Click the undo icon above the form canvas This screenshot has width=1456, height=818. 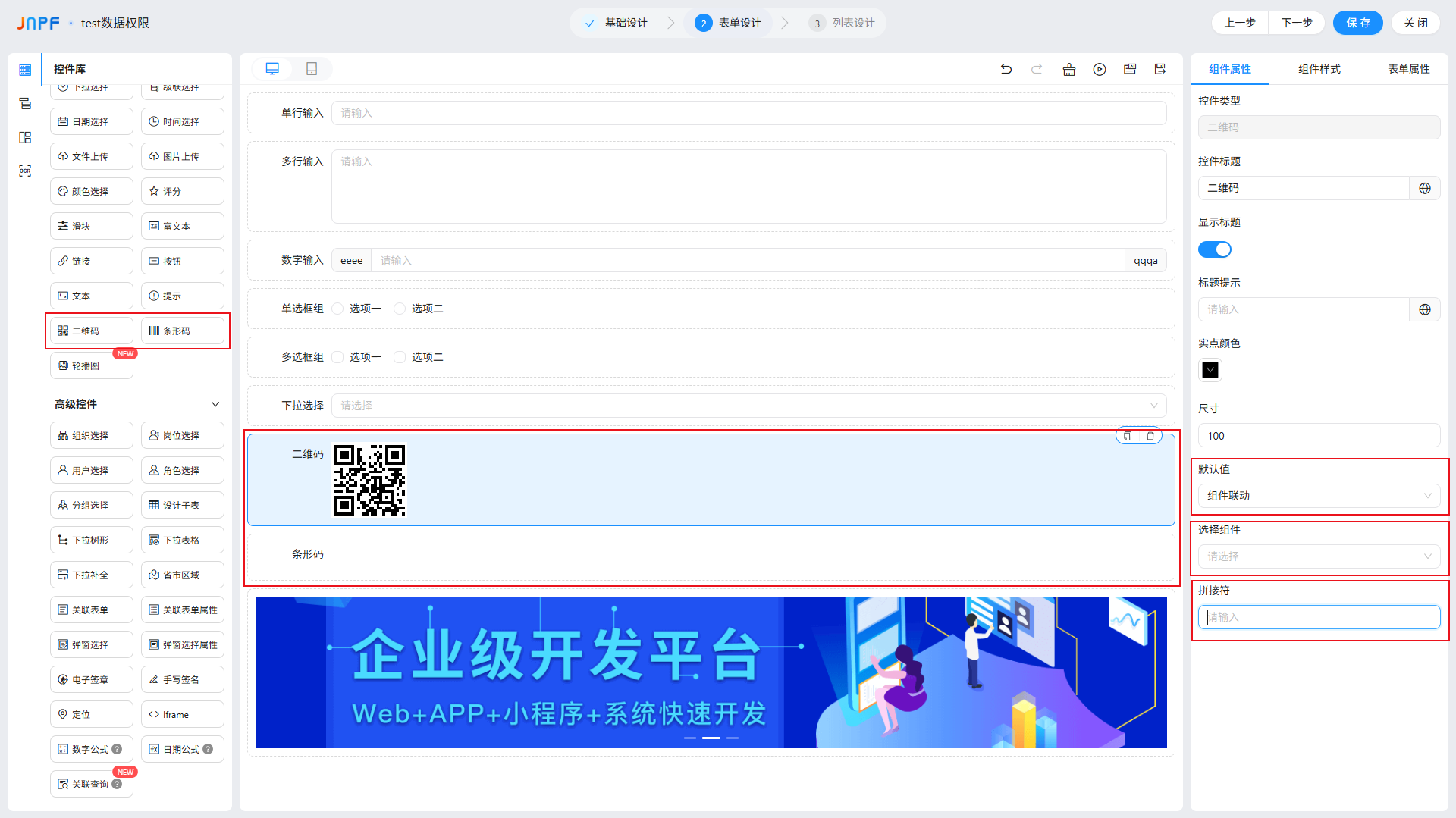pos(1006,68)
